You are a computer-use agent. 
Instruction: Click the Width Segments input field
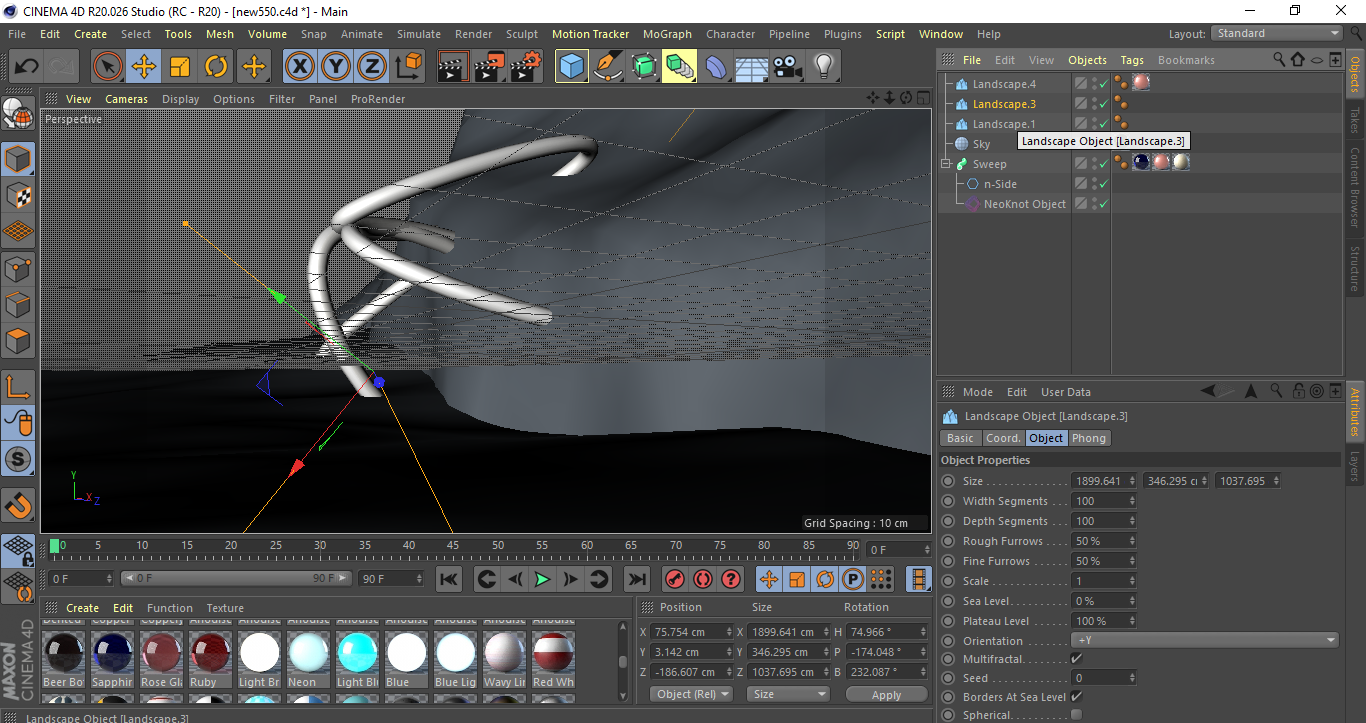pyautogui.click(x=1104, y=501)
